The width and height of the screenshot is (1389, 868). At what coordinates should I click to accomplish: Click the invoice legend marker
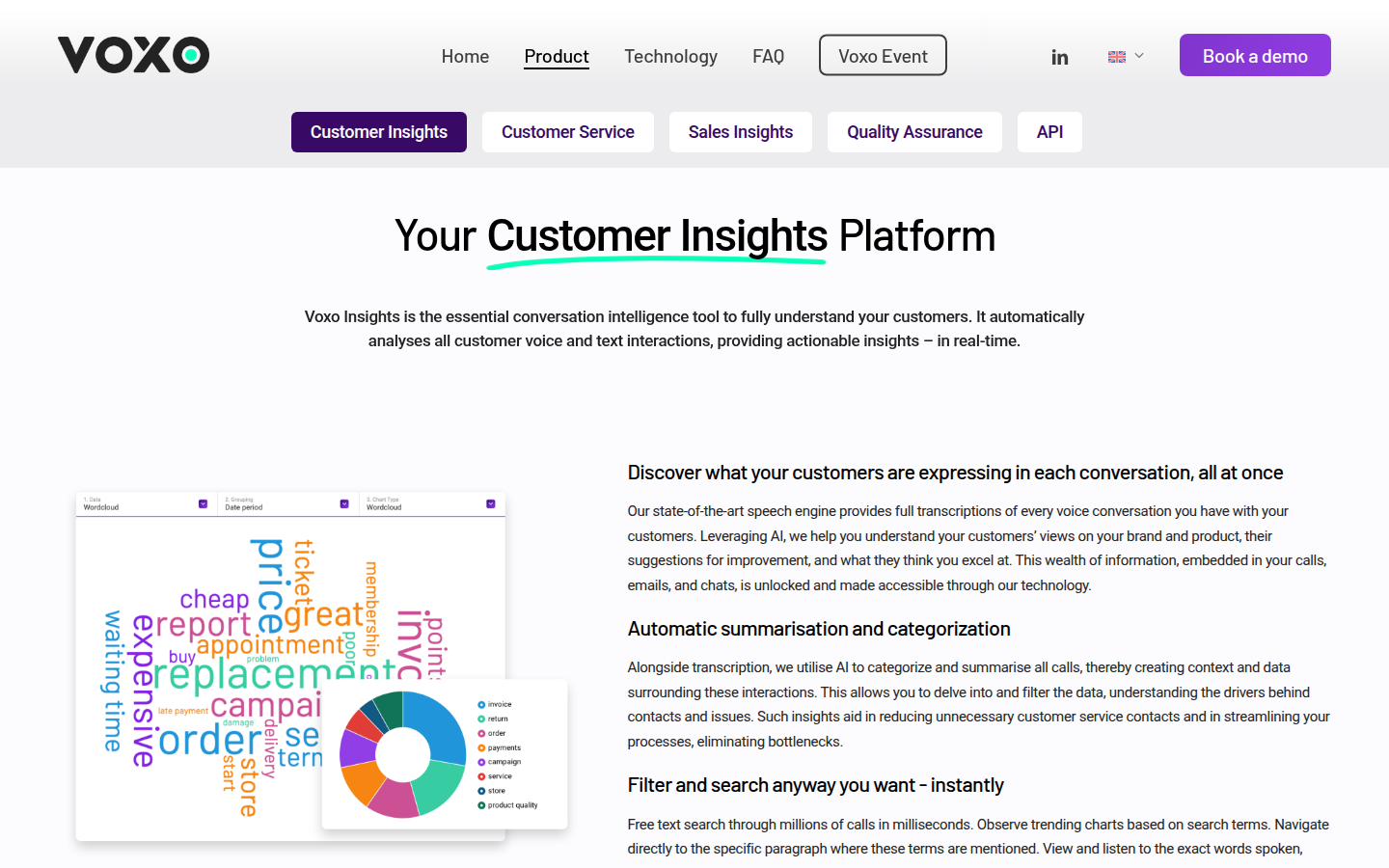(481, 705)
